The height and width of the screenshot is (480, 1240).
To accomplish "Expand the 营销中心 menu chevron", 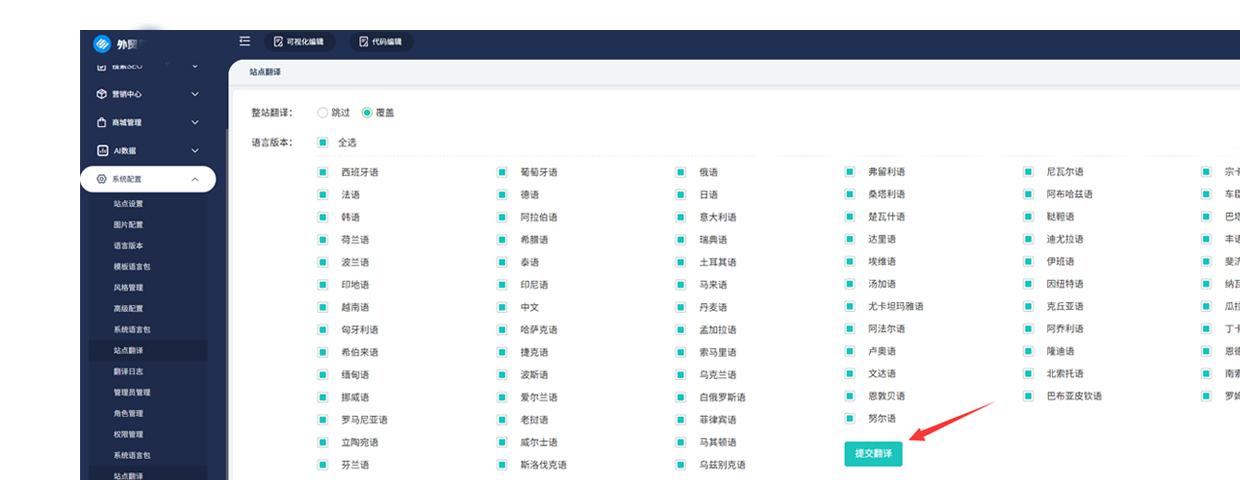I will pyautogui.click(x=195, y=94).
